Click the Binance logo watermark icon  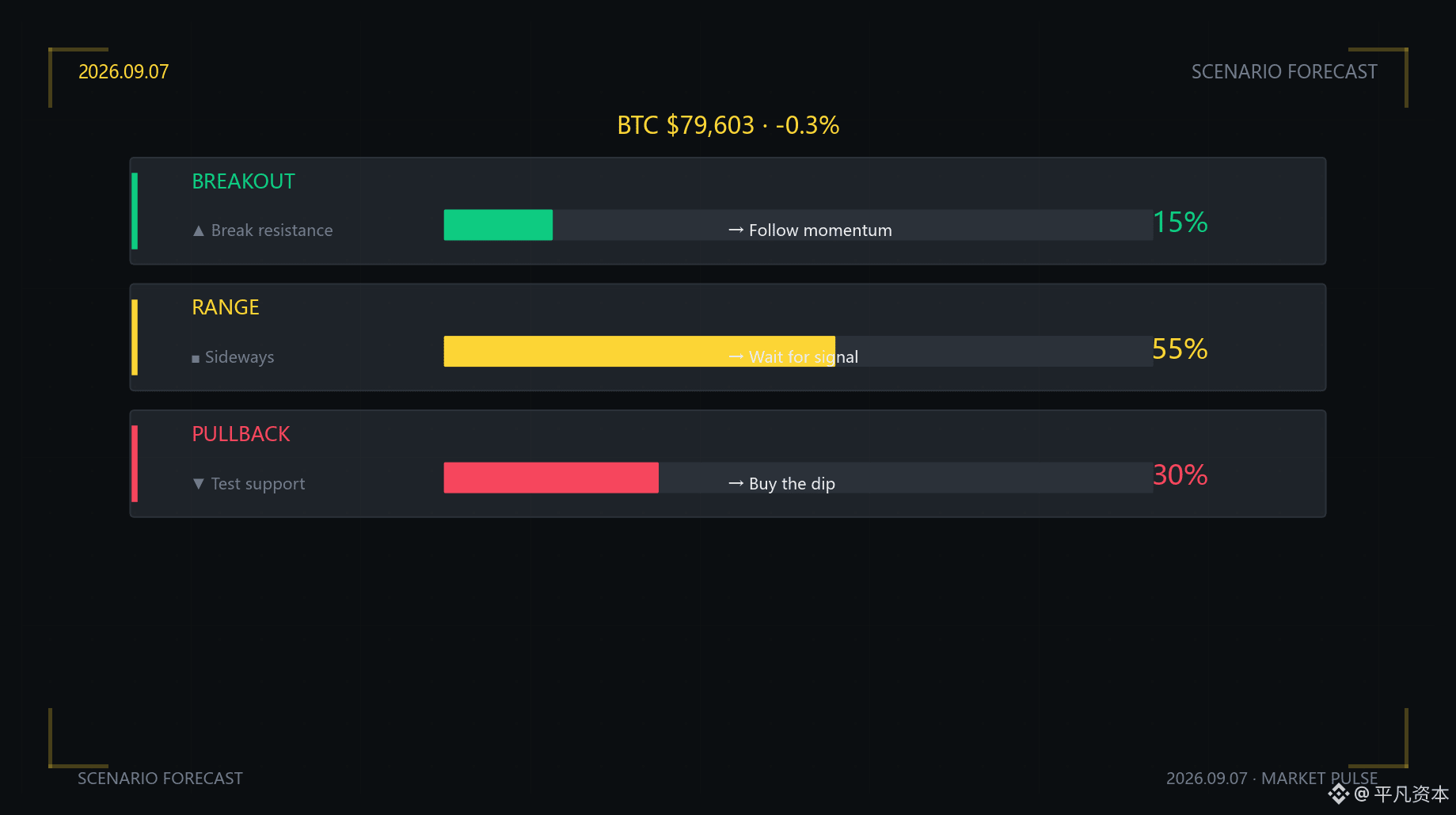pos(1339,794)
